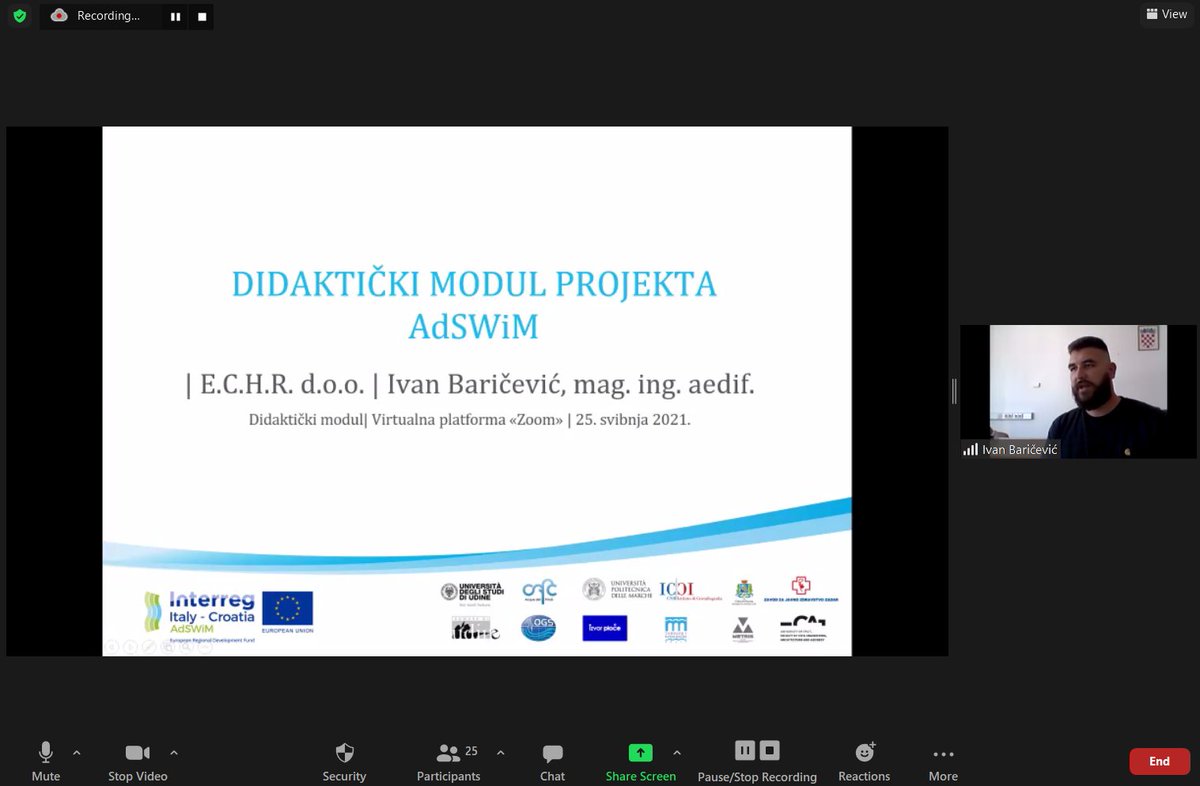Open the Reactions smiley menu
Screen dimensions: 1200x786
coord(865,762)
